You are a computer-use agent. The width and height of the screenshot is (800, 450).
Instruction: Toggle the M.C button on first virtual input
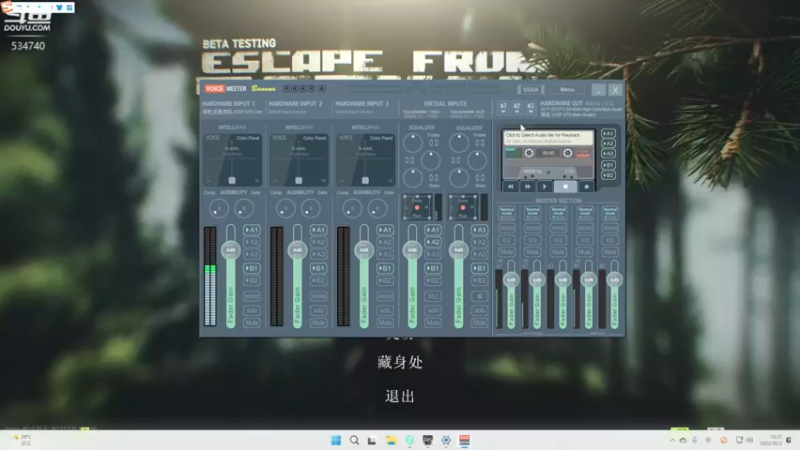[x=433, y=296]
